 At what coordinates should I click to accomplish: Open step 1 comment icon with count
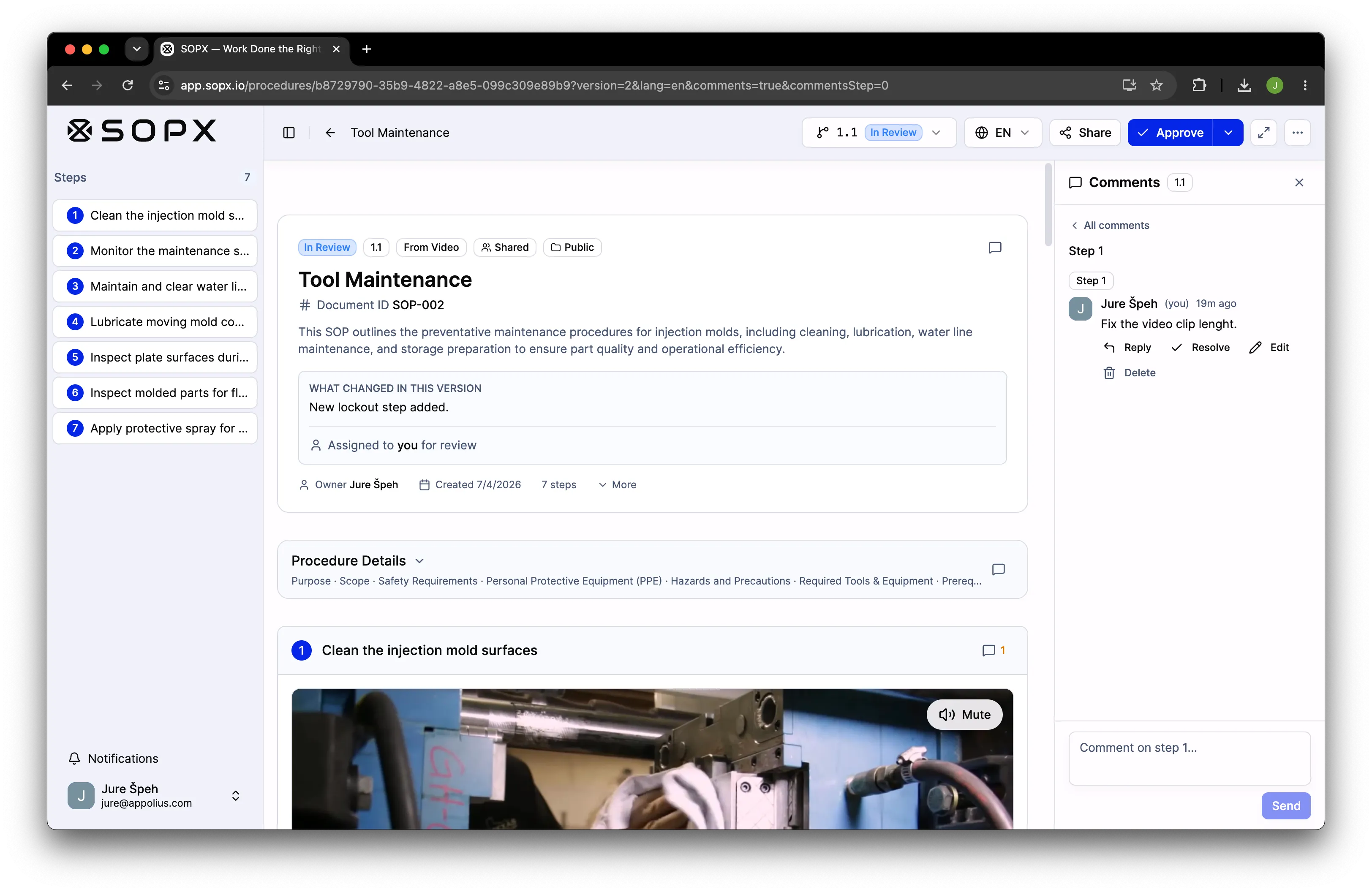(994, 650)
